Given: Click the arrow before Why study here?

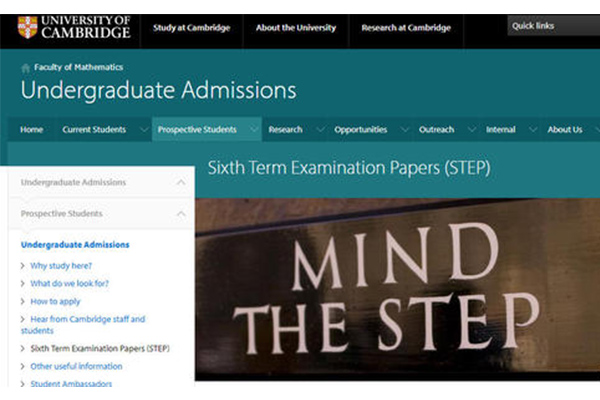Looking at the screenshot, I should pyautogui.click(x=23, y=266).
